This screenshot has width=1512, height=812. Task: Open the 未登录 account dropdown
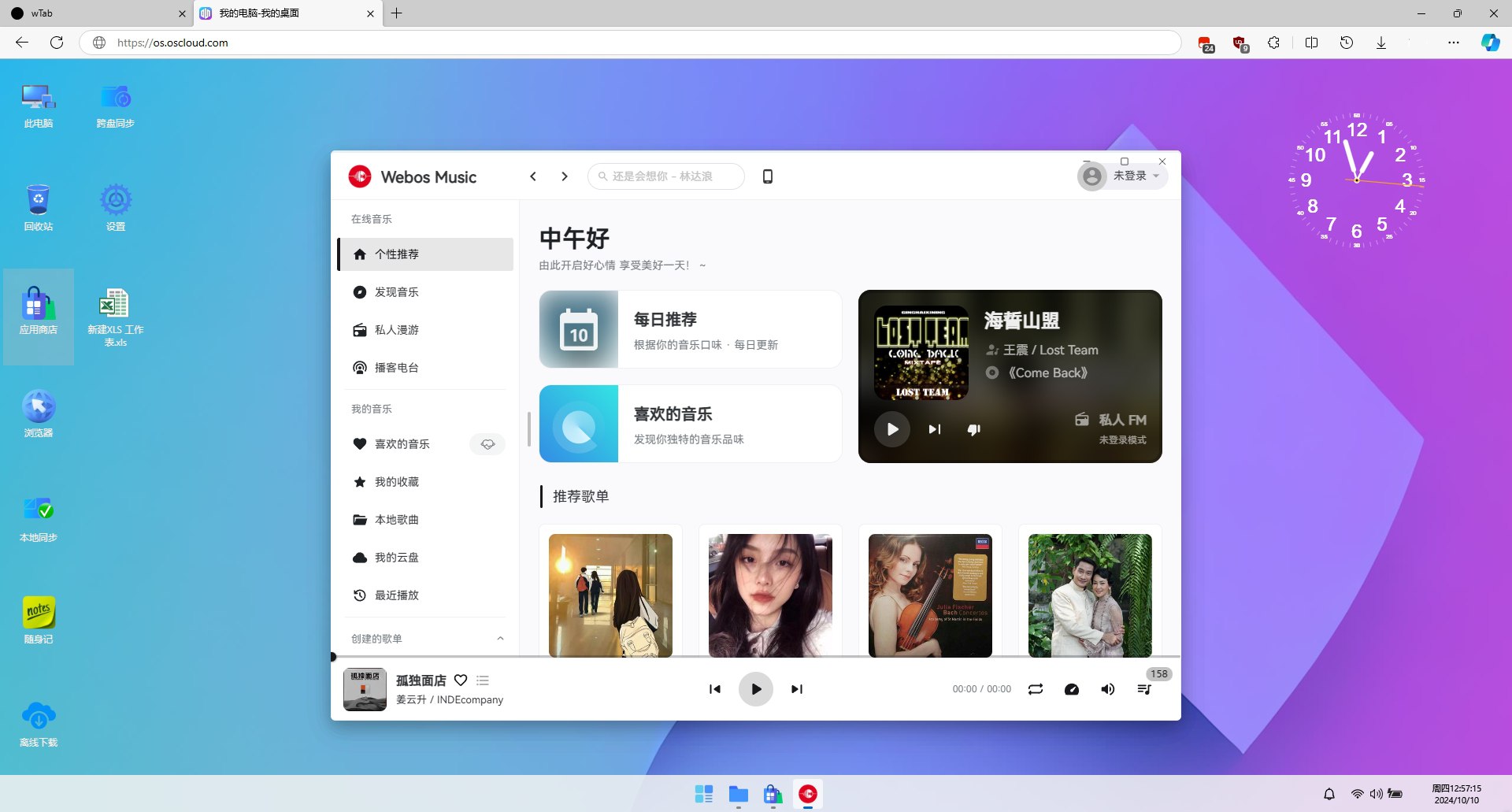(1122, 176)
